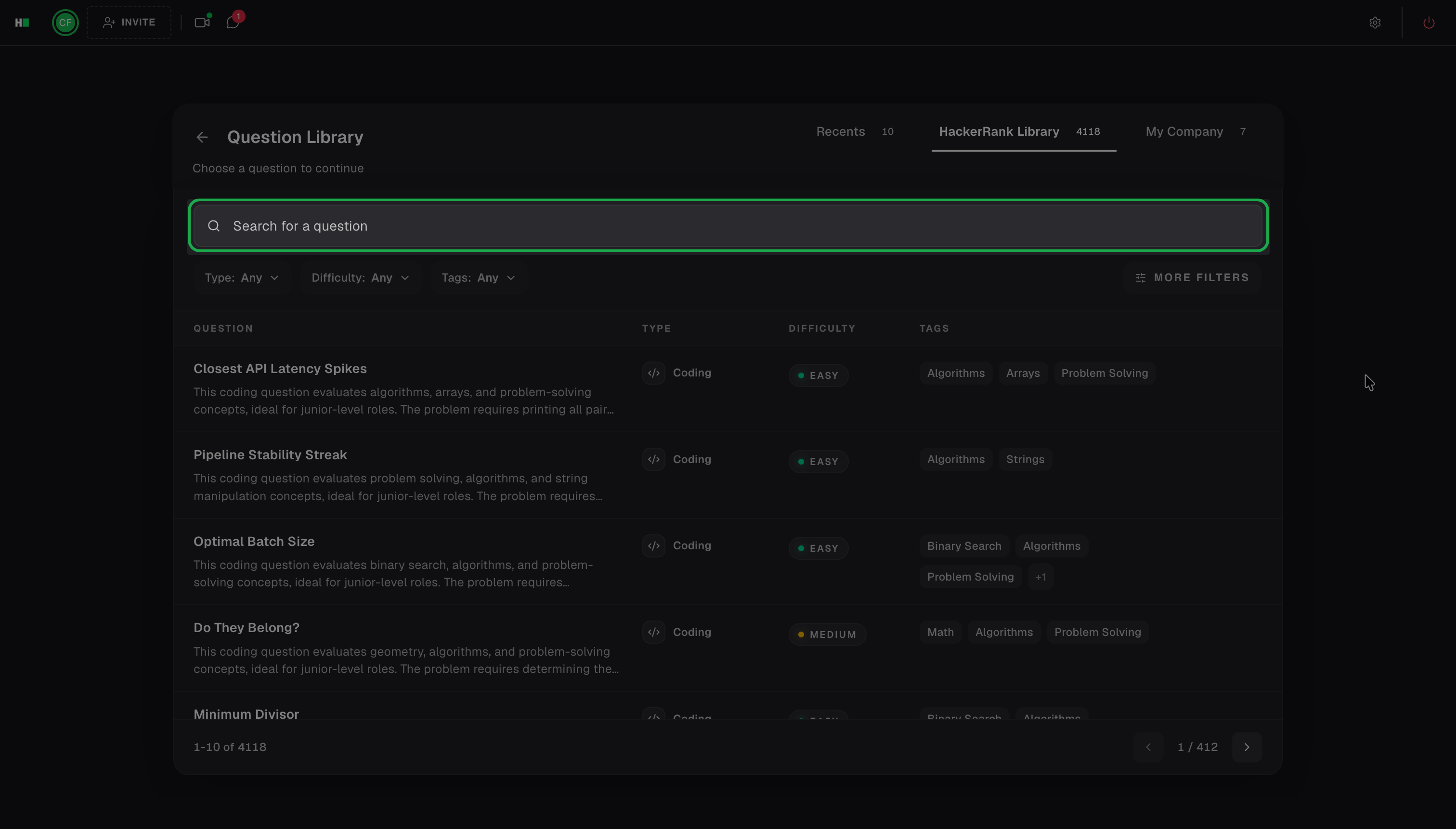This screenshot has width=1456, height=829.
Task: Expand the Tags filter dropdown
Action: 478,278
